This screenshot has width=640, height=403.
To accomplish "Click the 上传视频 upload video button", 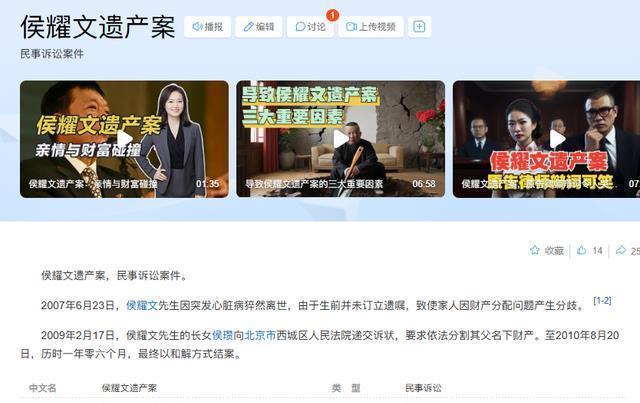I will [x=371, y=27].
